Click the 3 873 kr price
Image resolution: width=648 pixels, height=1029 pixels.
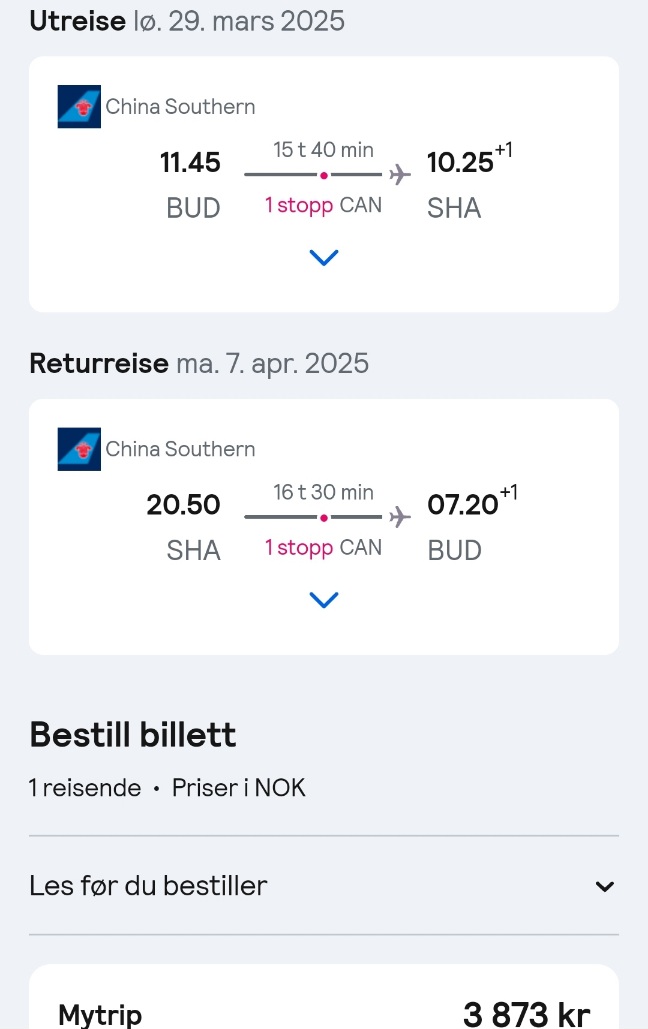(527, 1013)
